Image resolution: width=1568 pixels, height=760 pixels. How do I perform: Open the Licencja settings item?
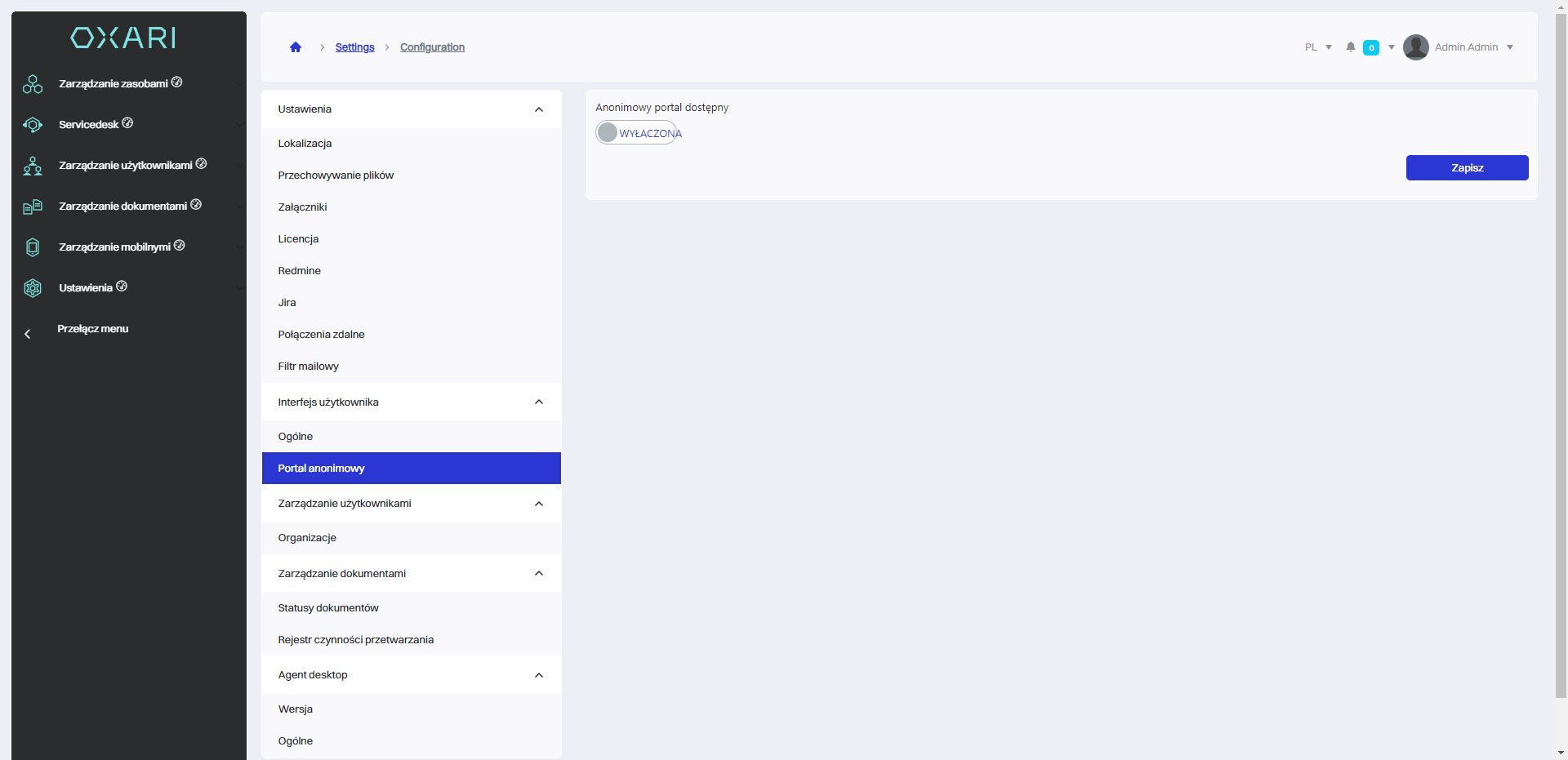[x=298, y=239]
